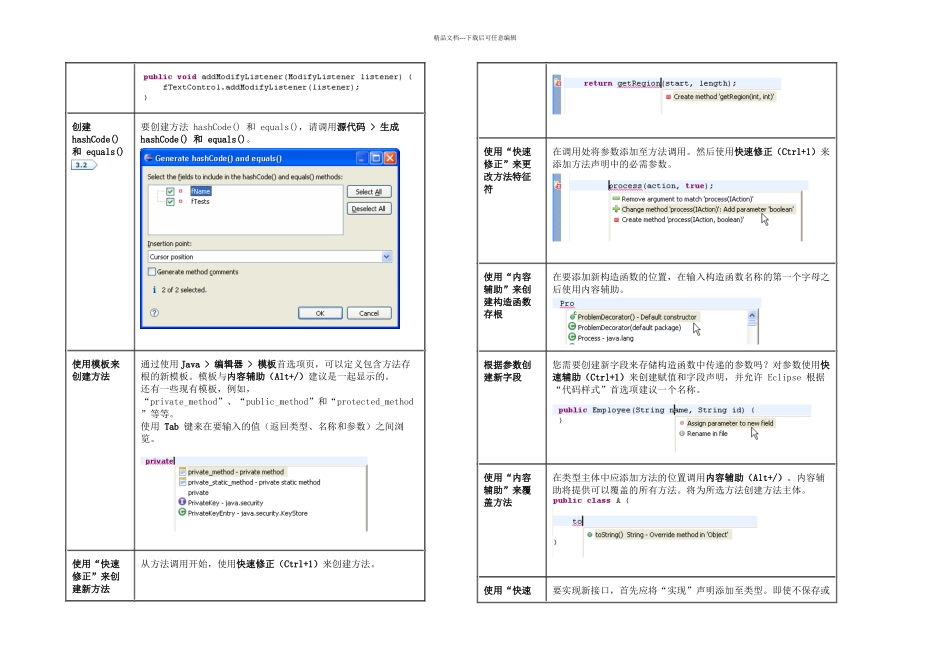
Task: Click the interface icon beside PrivateKey
Action: [x=182, y=502]
